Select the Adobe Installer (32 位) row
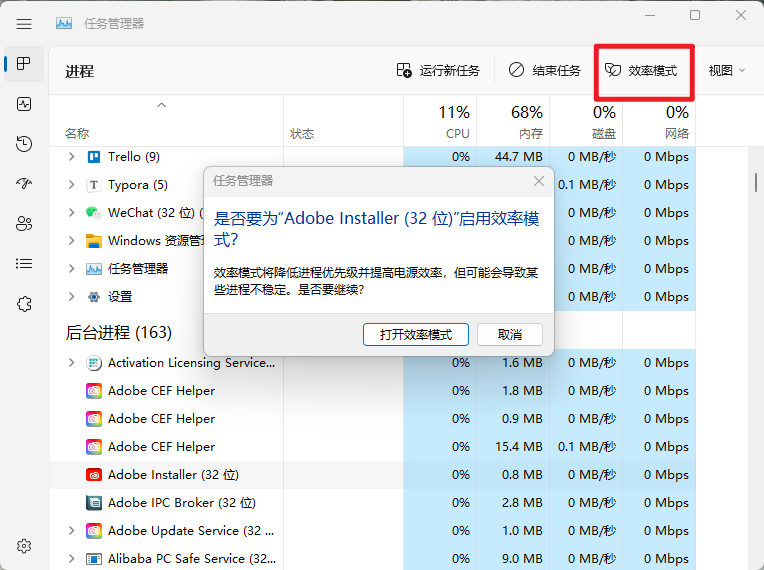 [x=372, y=475]
